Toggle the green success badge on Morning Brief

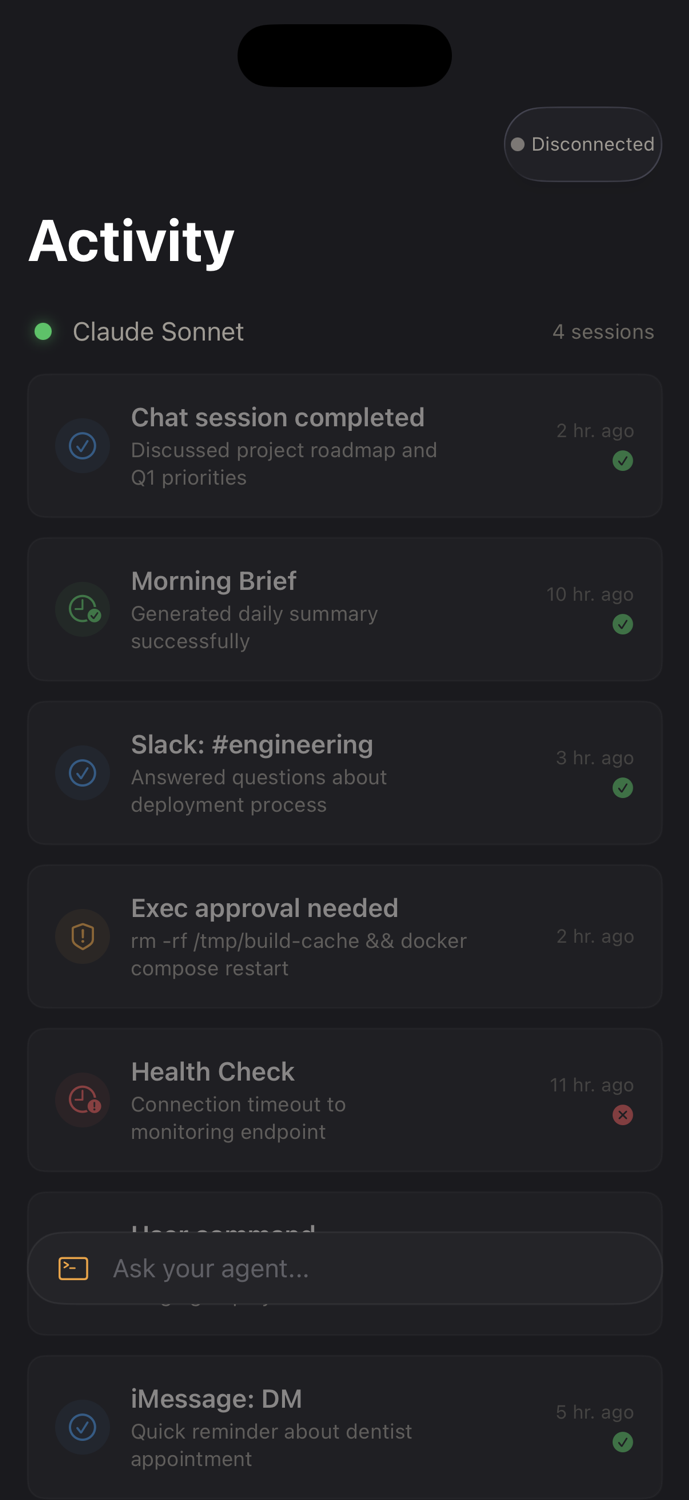623,624
